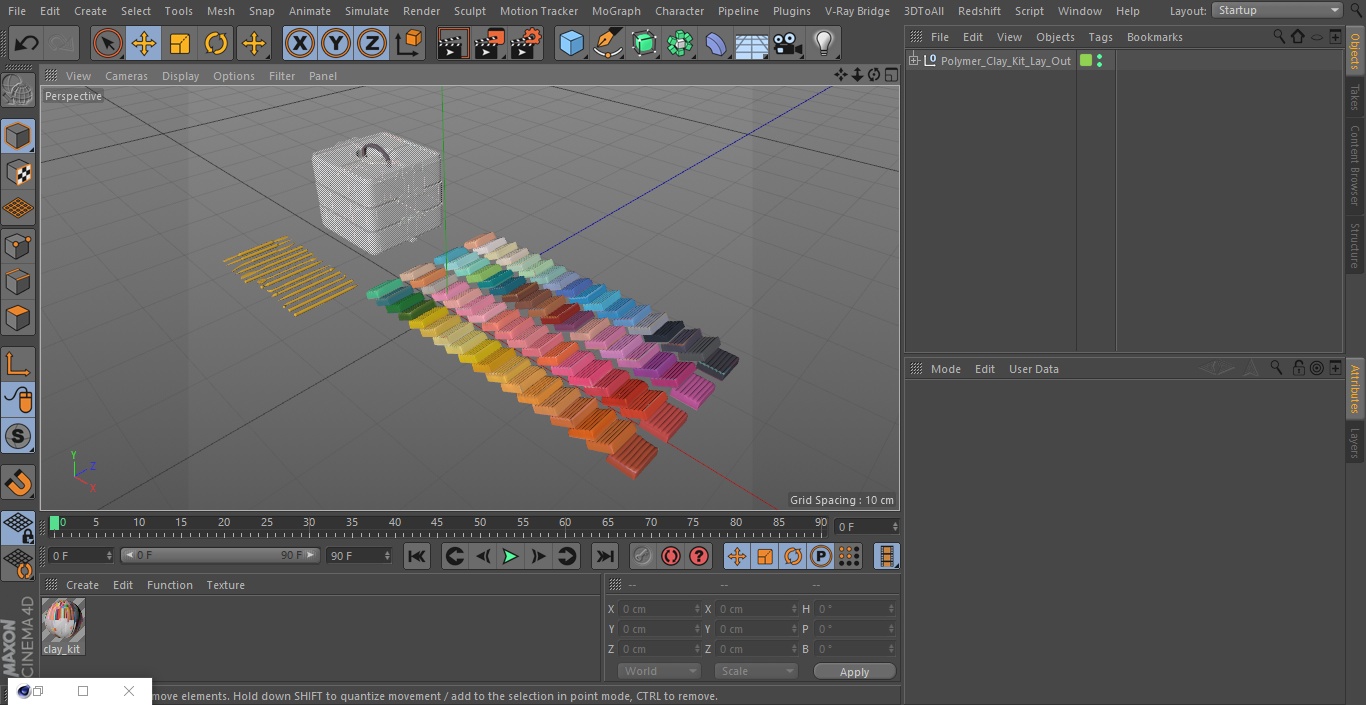
Task: Open the Attributes side tab
Action: (x=1355, y=390)
